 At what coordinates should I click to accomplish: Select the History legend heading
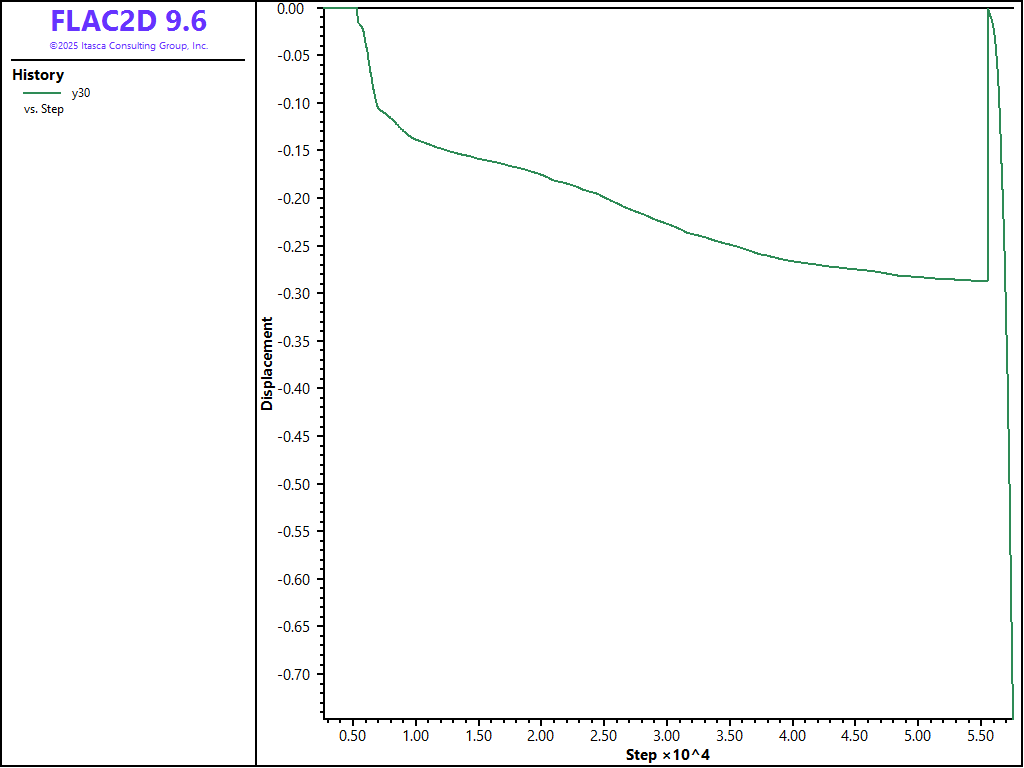click(38, 75)
